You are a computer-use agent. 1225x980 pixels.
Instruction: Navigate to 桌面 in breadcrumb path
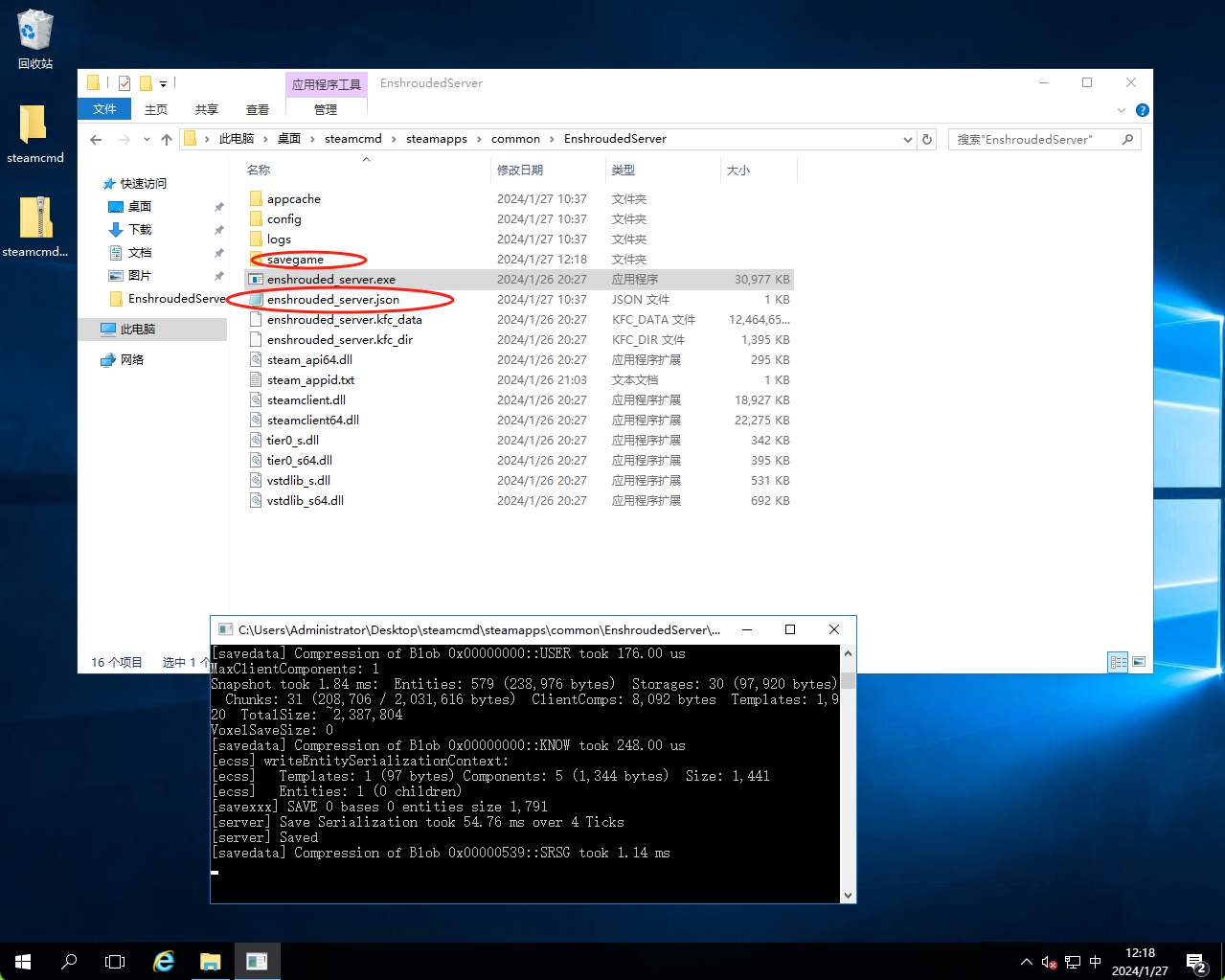(289, 139)
